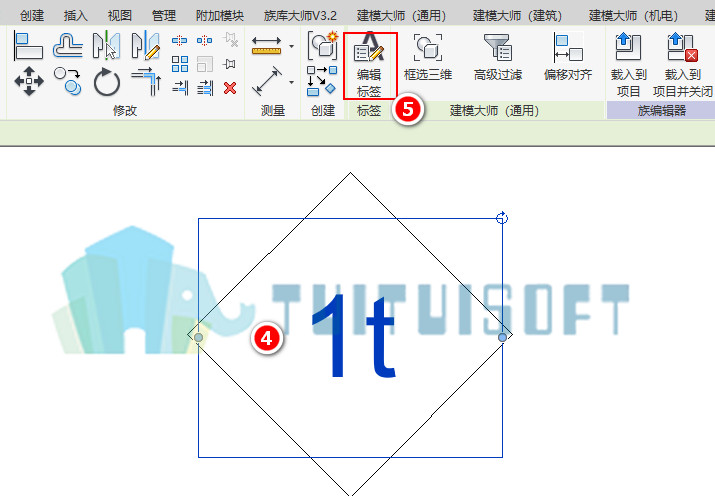Expand the Measure tool dropdown arrow
This screenshot has height=496, width=715.
coord(291,83)
